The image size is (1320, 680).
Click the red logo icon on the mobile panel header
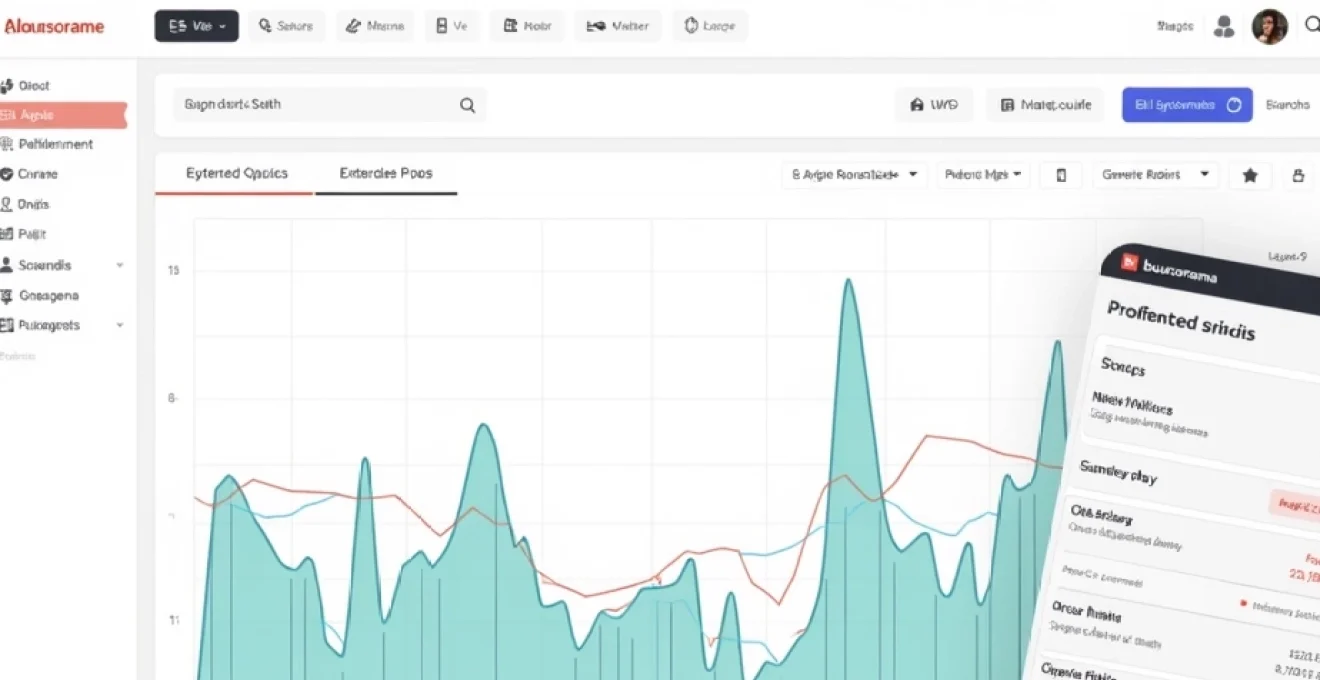point(1130,263)
